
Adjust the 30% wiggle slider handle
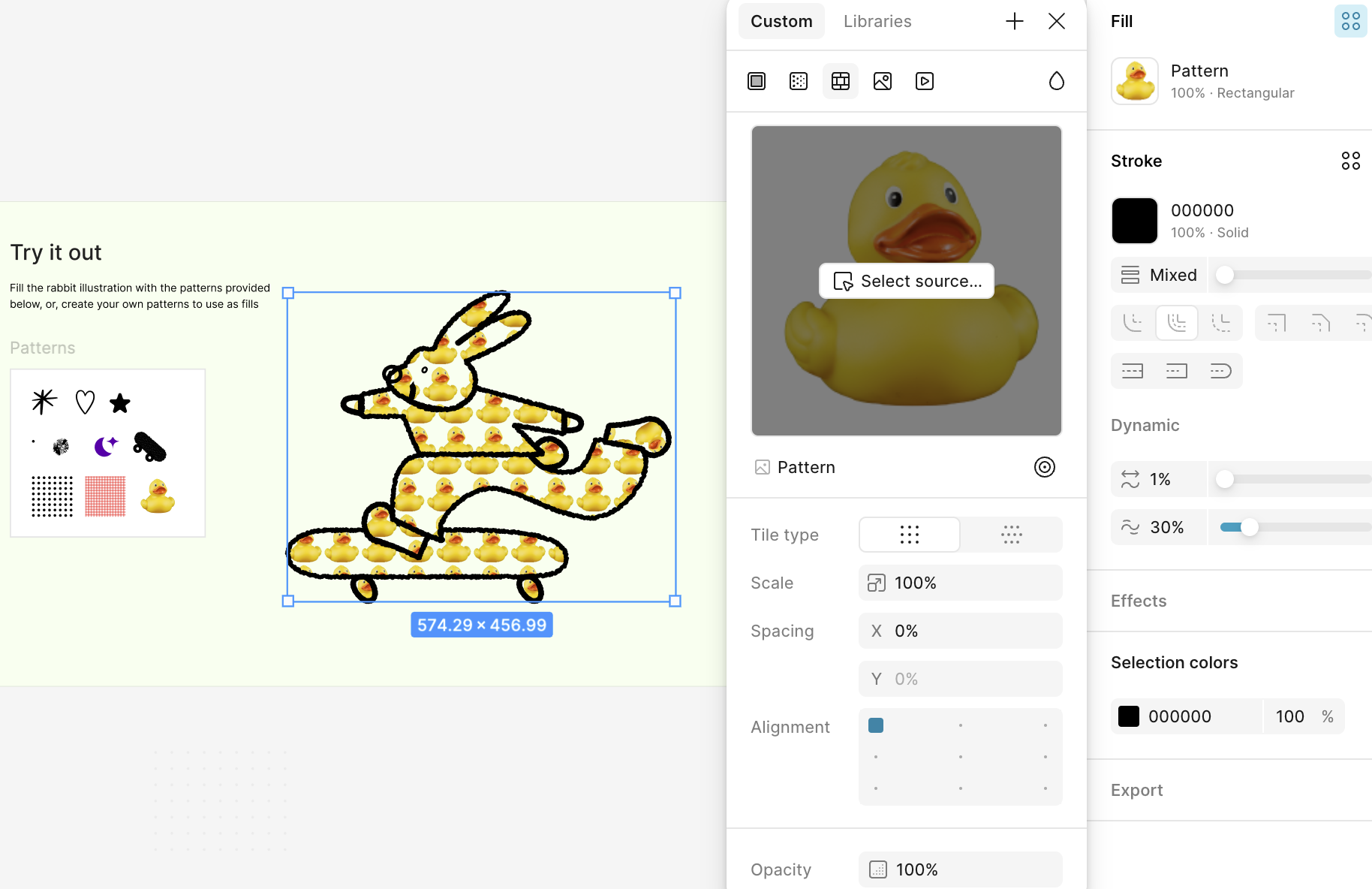(1250, 527)
